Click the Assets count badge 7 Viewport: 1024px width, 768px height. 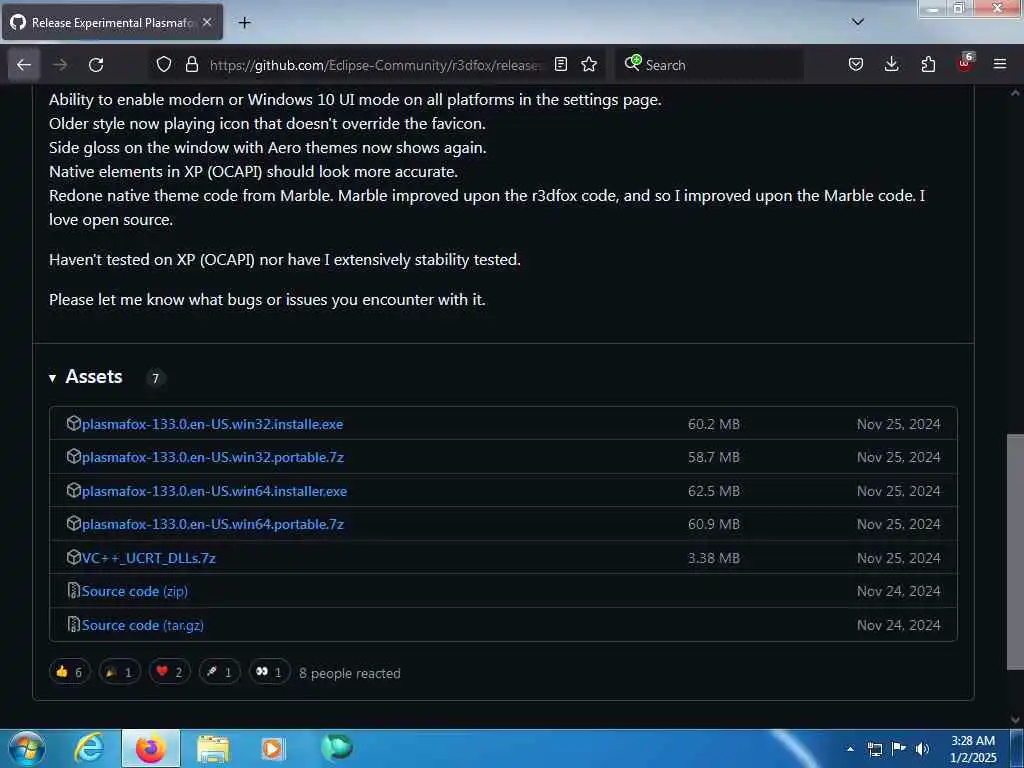coord(155,378)
